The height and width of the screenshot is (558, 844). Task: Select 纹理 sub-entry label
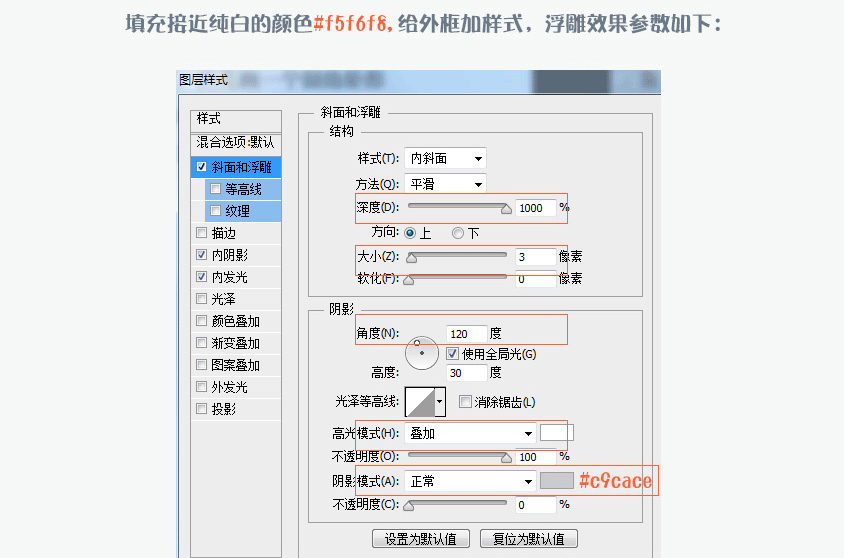(237, 211)
